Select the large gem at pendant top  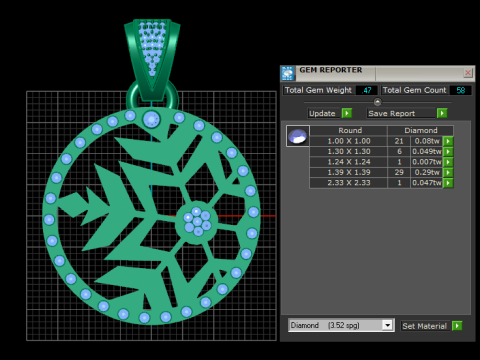pyautogui.click(x=151, y=119)
